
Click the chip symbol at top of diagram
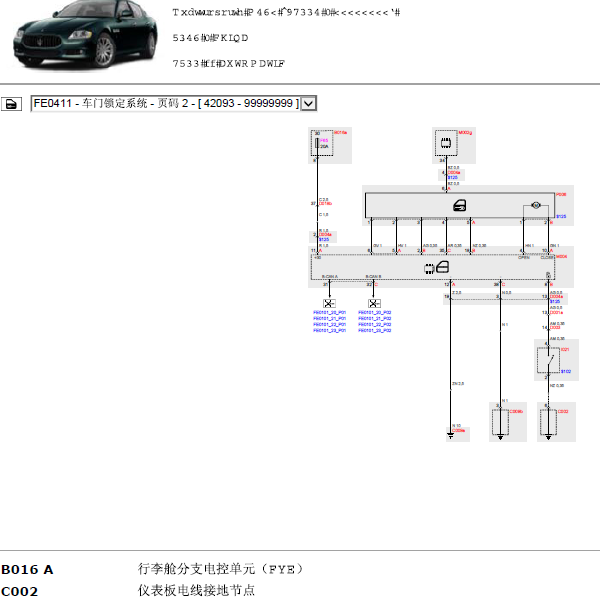[446, 143]
